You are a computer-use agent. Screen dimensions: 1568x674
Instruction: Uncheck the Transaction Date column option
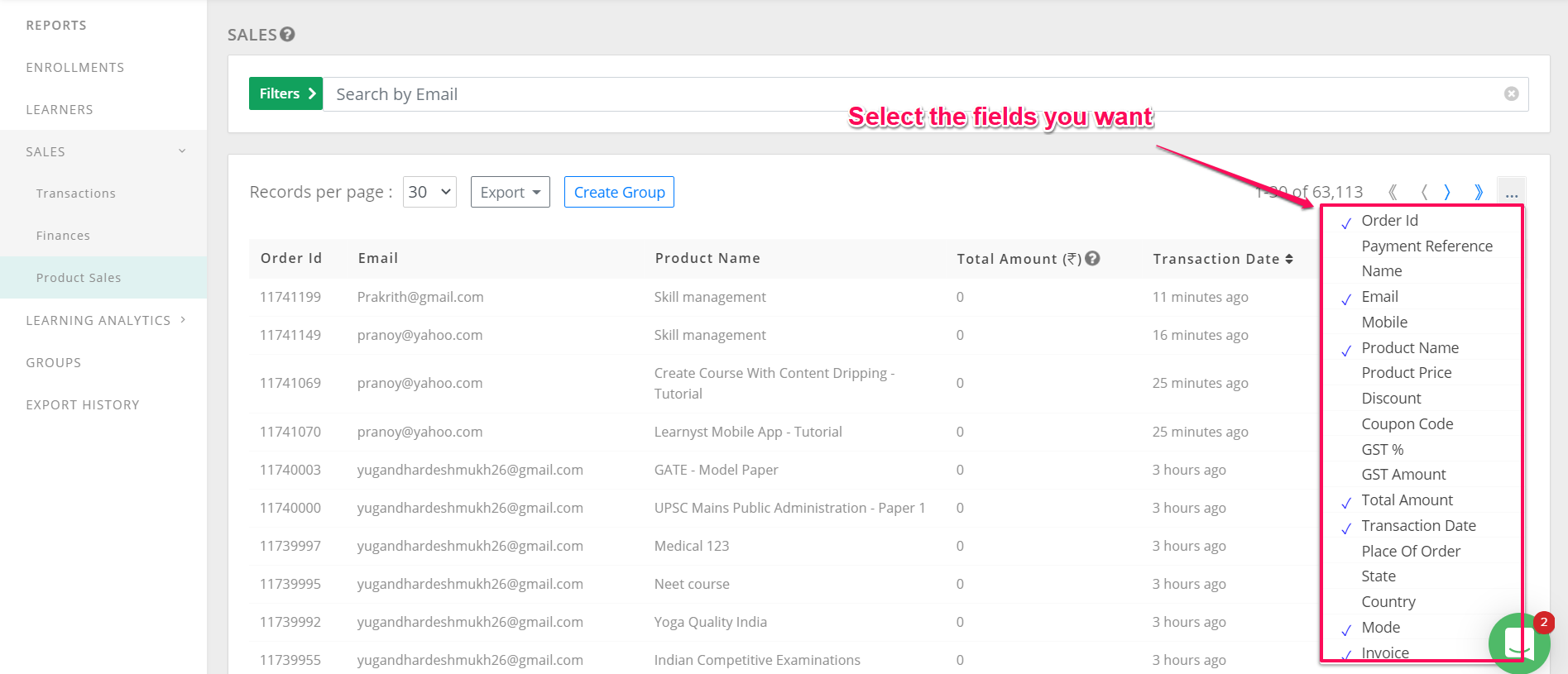[x=1421, y=525]
